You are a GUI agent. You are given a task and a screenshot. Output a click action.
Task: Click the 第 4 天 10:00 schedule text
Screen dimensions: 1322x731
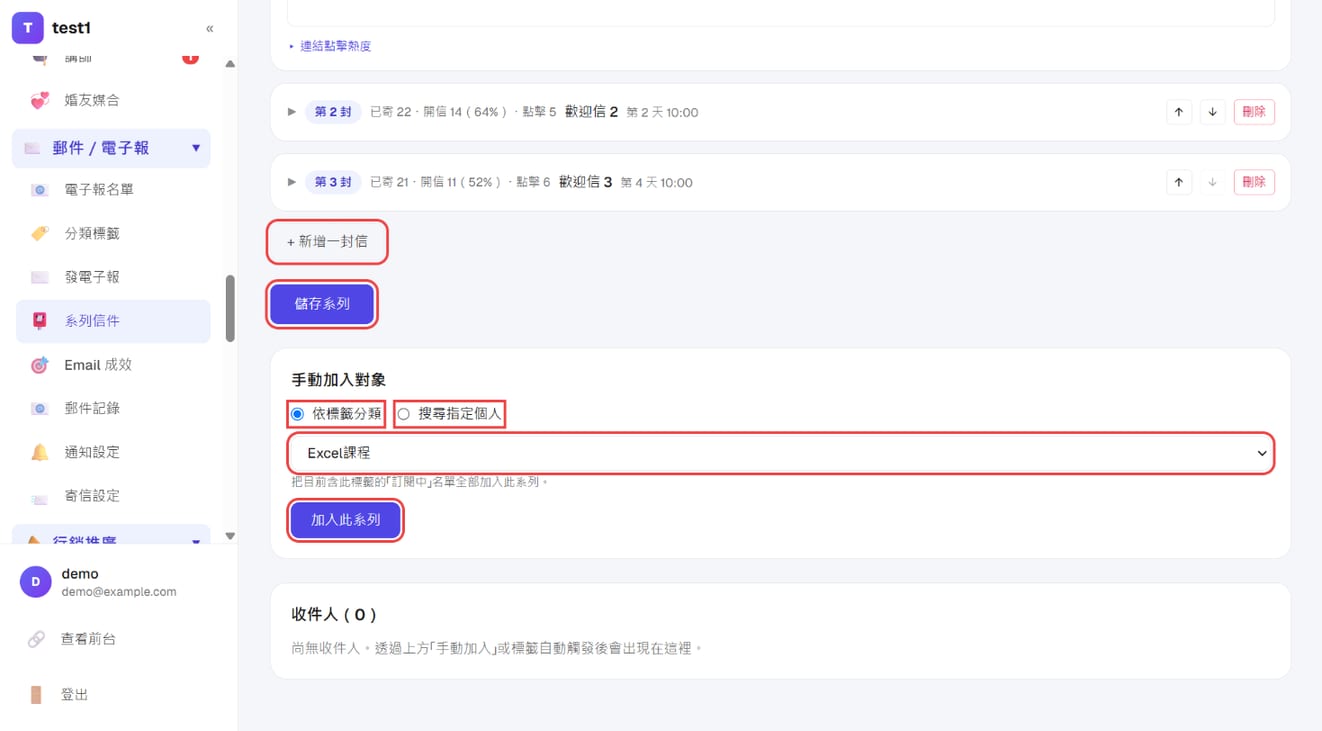coord(657,183)
